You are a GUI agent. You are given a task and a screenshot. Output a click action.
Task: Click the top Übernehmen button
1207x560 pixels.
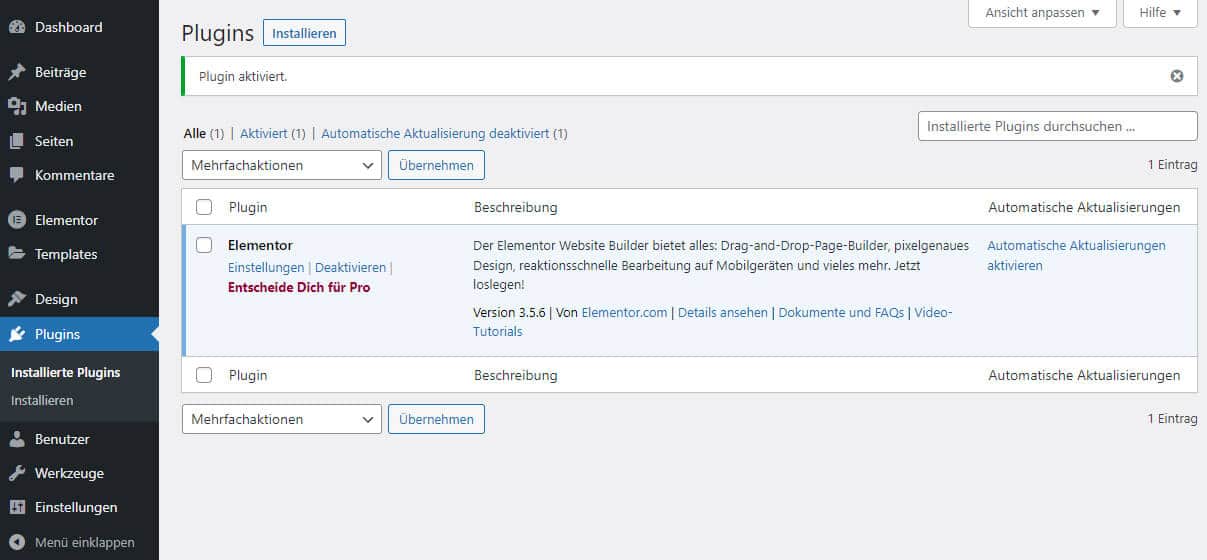coord(436,165)
